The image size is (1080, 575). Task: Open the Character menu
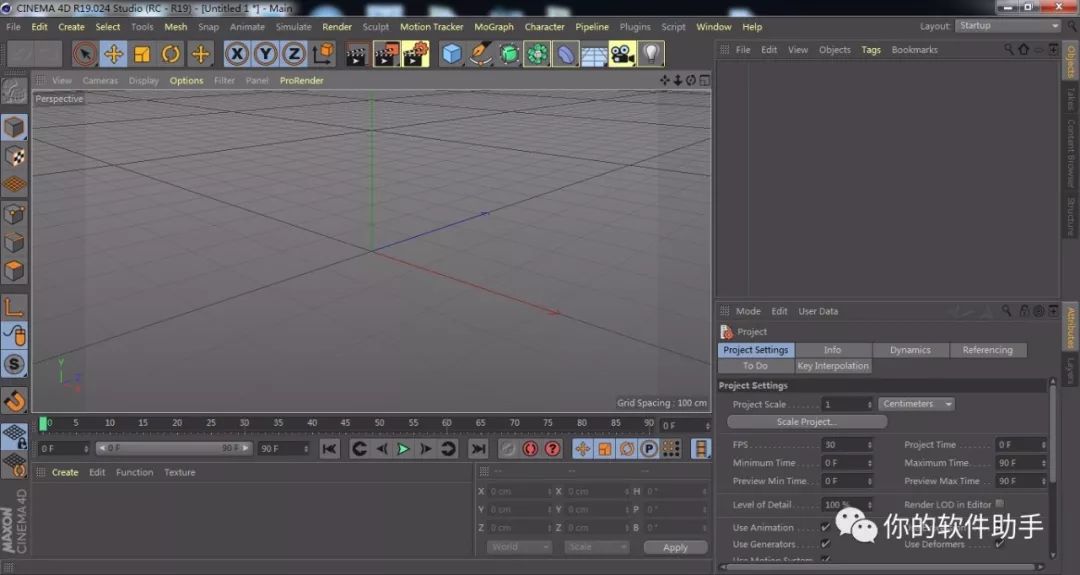pos(544,27)
